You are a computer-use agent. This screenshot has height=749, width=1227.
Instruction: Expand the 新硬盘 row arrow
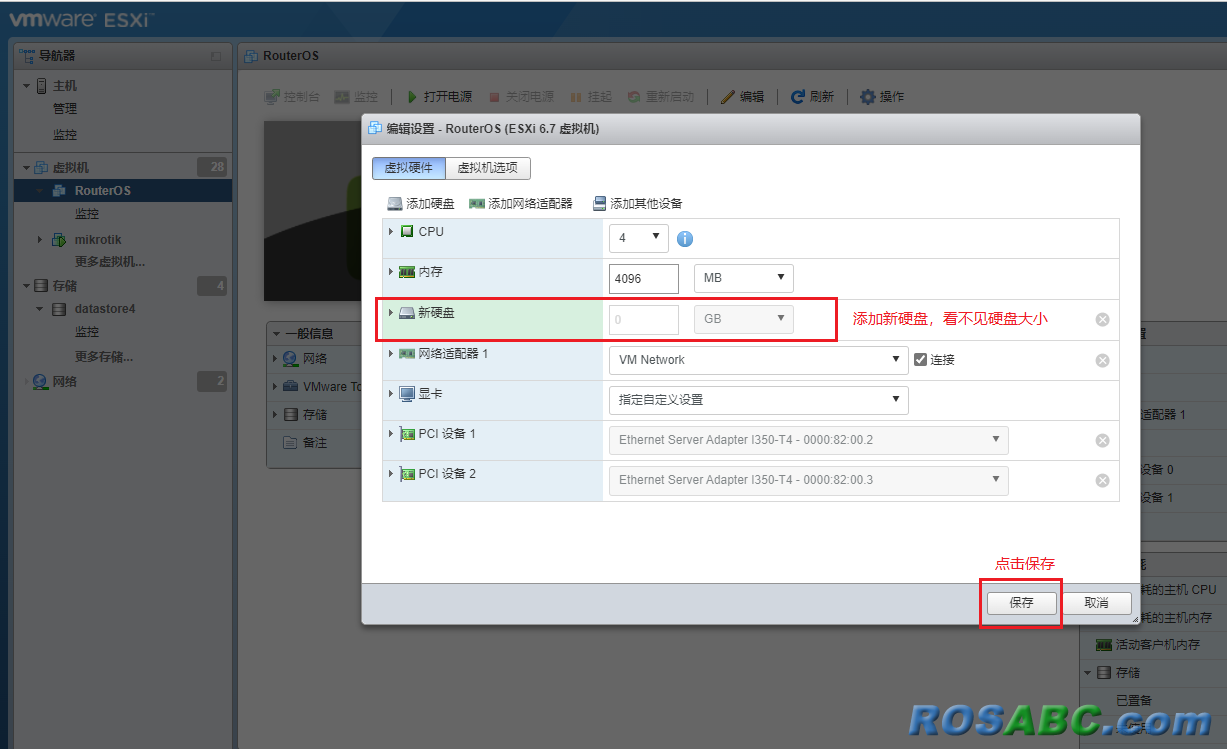[x=391, y=313]
